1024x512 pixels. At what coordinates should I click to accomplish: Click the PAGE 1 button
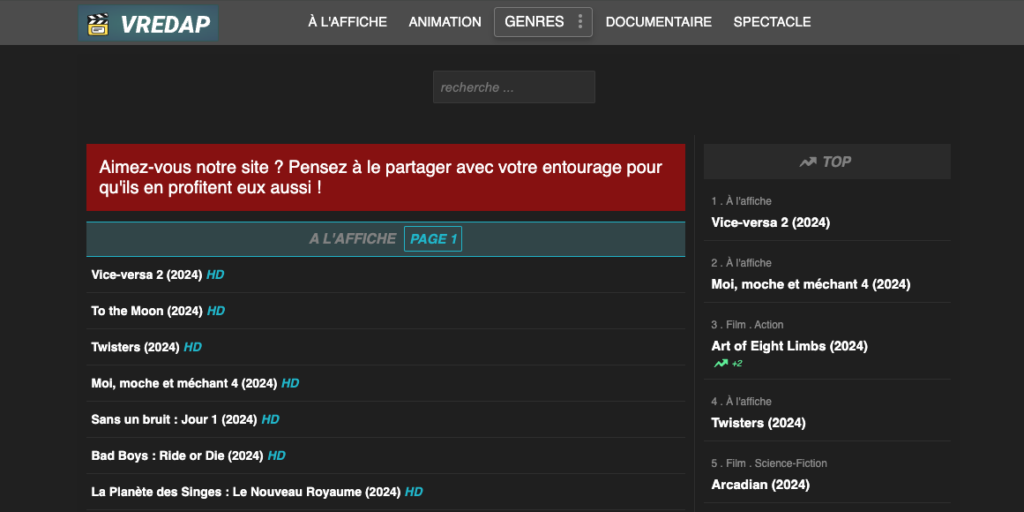pos(433,239)
